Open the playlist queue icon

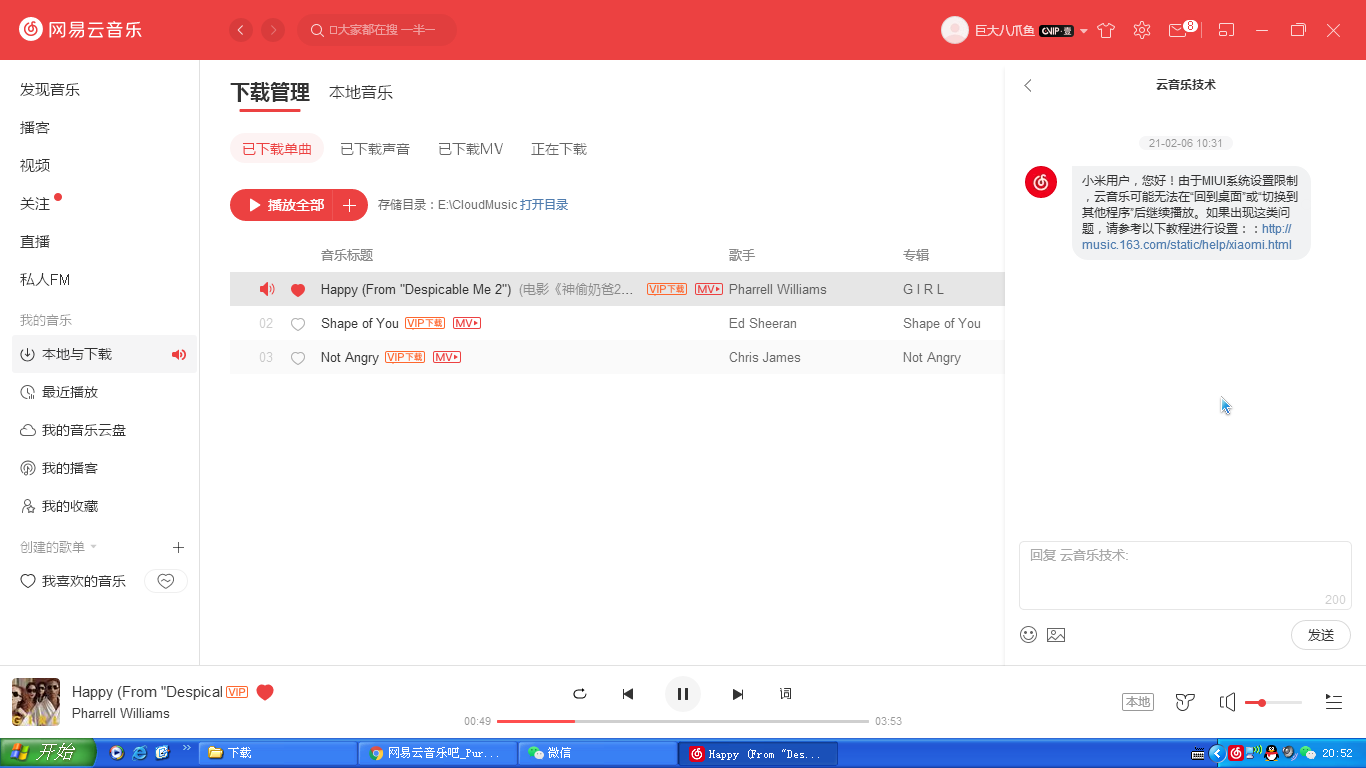1333,702
